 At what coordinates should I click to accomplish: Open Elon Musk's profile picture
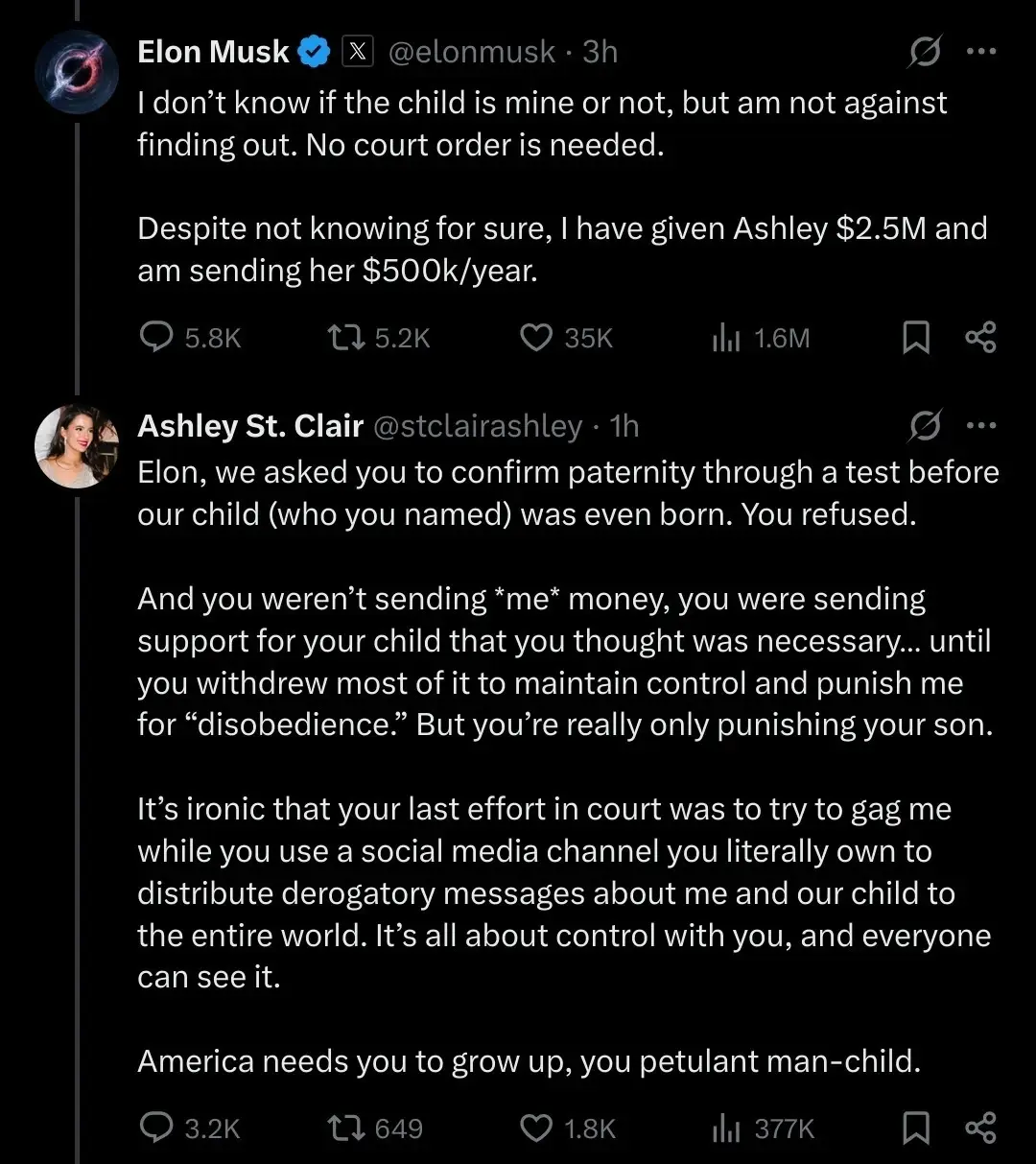[77, 72]
